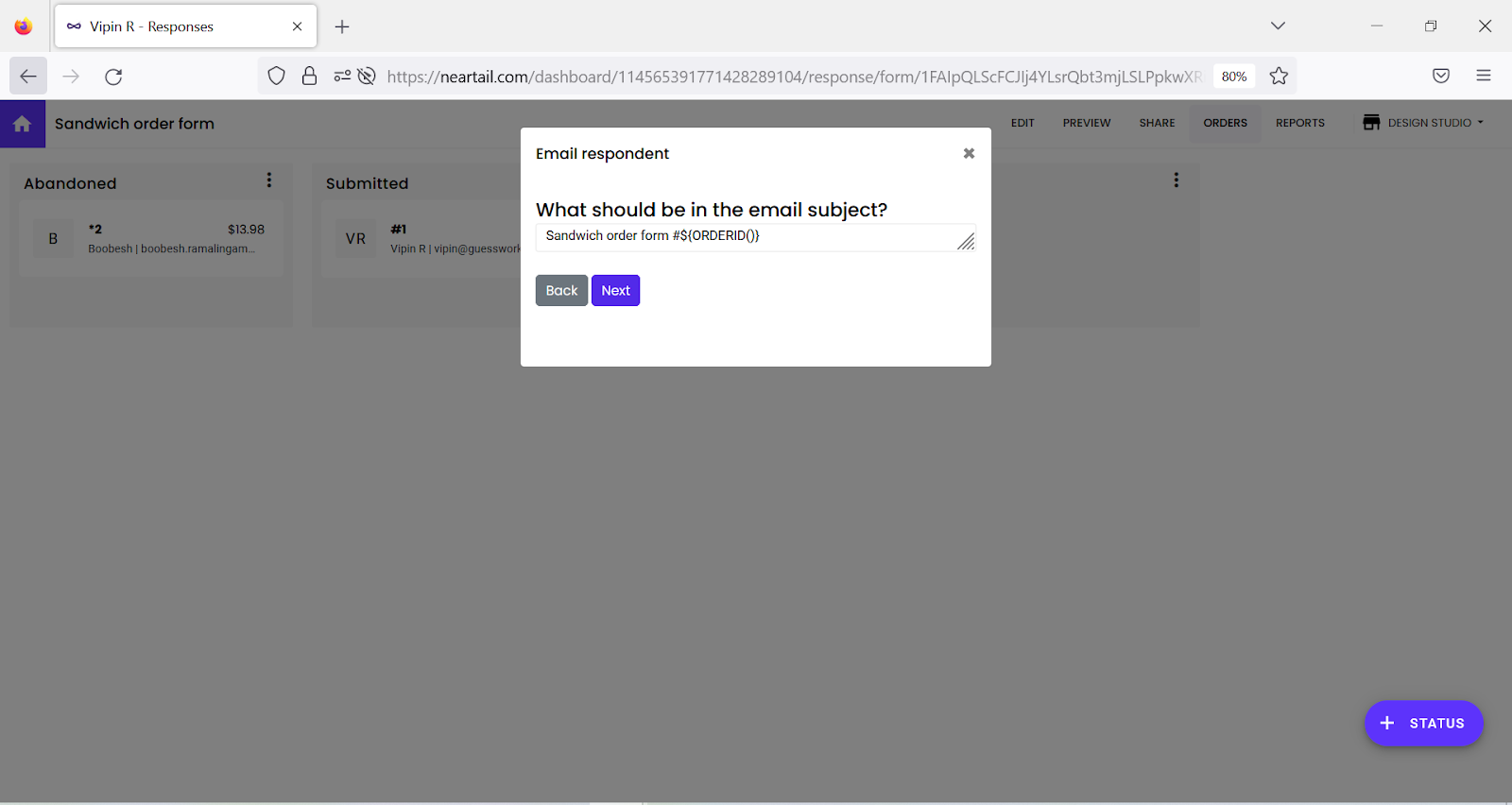Image resolution: width=1512 pixels, height=805 pixels.
Task: Click the tracking protection shield icon
Action: [275, 76]
